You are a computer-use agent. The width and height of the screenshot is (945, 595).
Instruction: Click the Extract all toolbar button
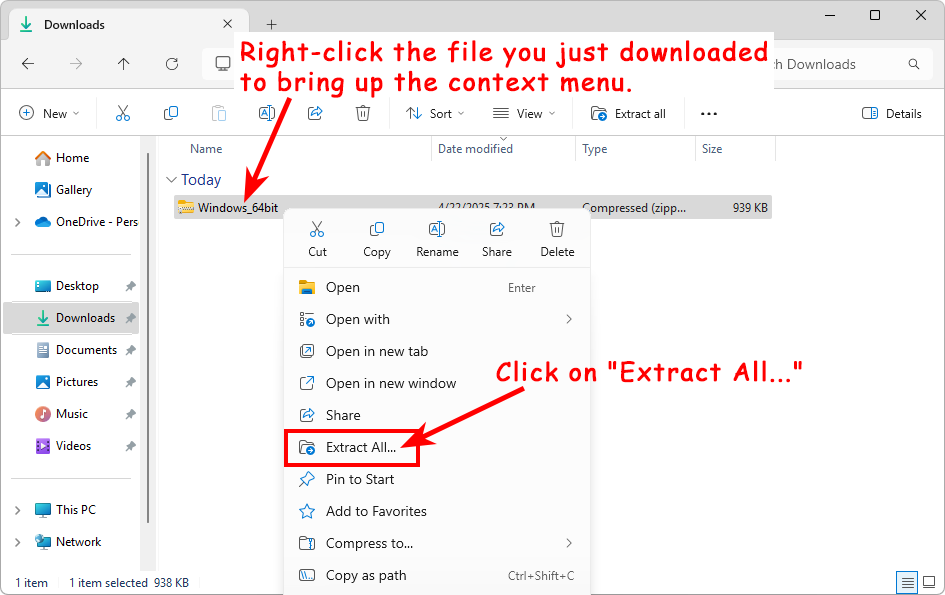coord(629,114)
